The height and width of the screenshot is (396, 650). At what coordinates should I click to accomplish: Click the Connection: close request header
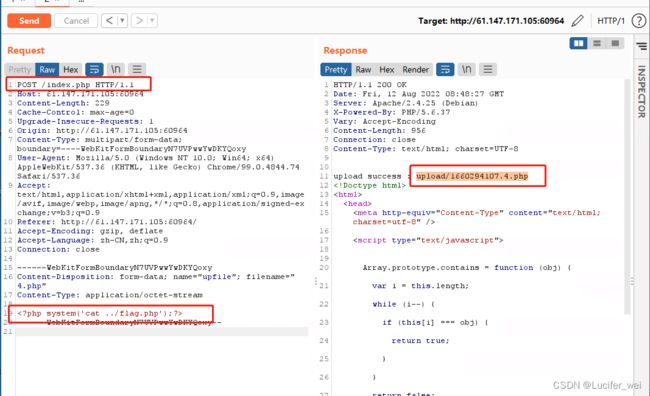tap(58, 249)
